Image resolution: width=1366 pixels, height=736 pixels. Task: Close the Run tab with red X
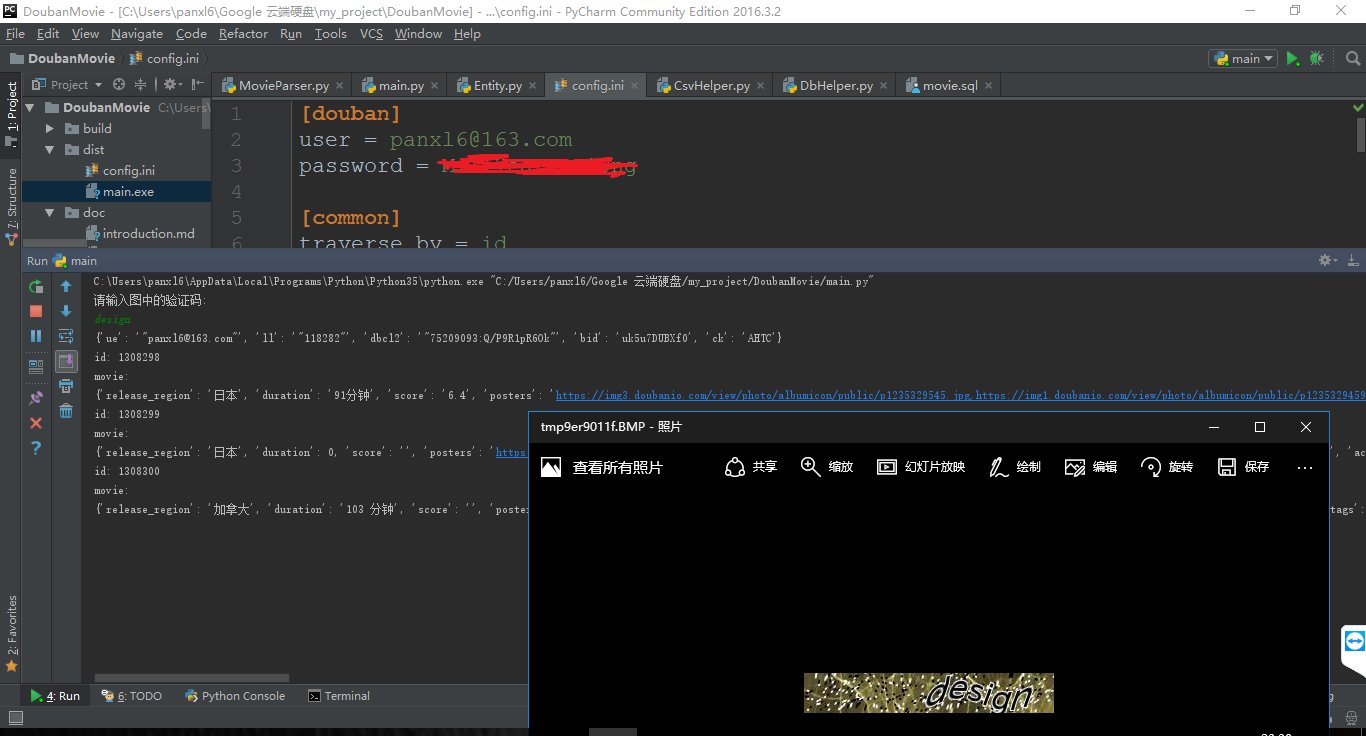pos(36,423)
